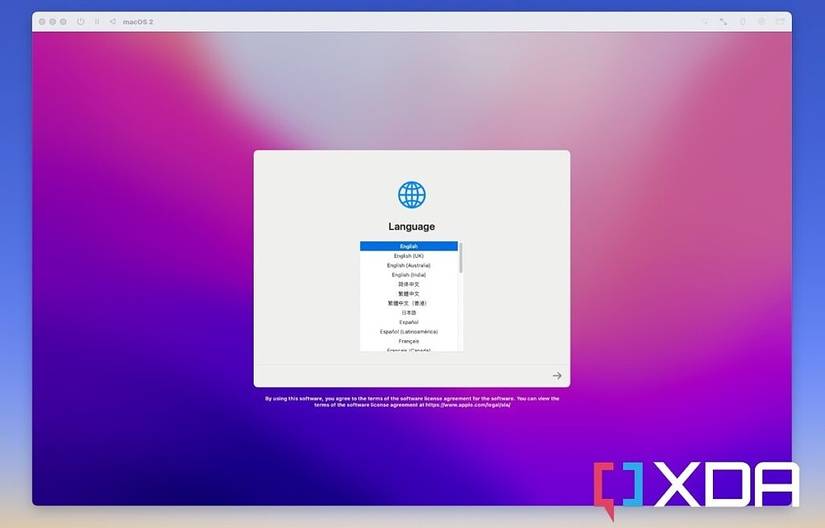Click the USB devices toolbar icon

[x=742, y=22]
